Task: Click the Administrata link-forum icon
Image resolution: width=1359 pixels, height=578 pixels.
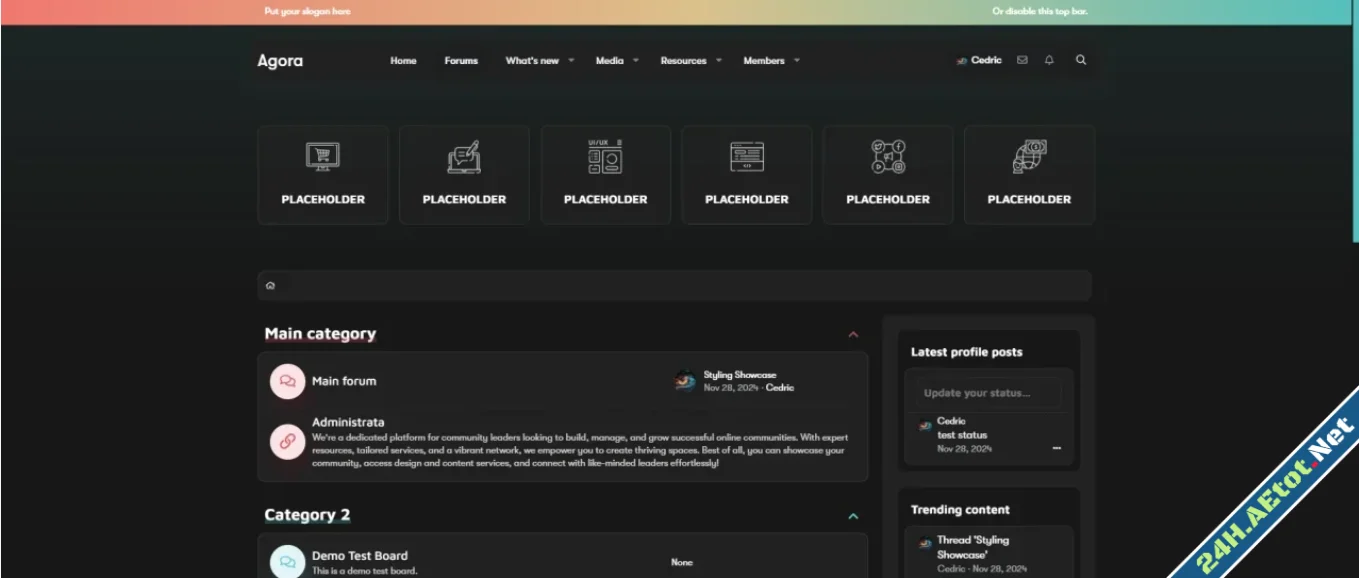Action: 288,441
